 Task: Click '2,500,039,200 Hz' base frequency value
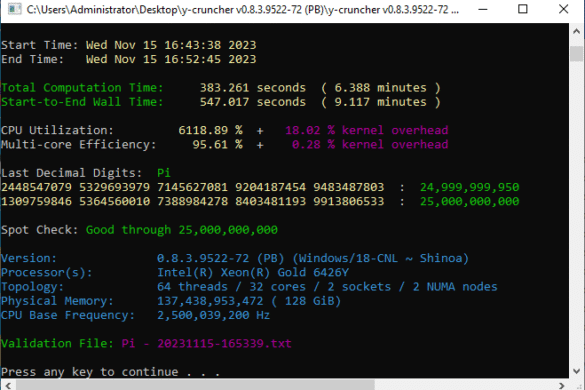click(213, 315)
